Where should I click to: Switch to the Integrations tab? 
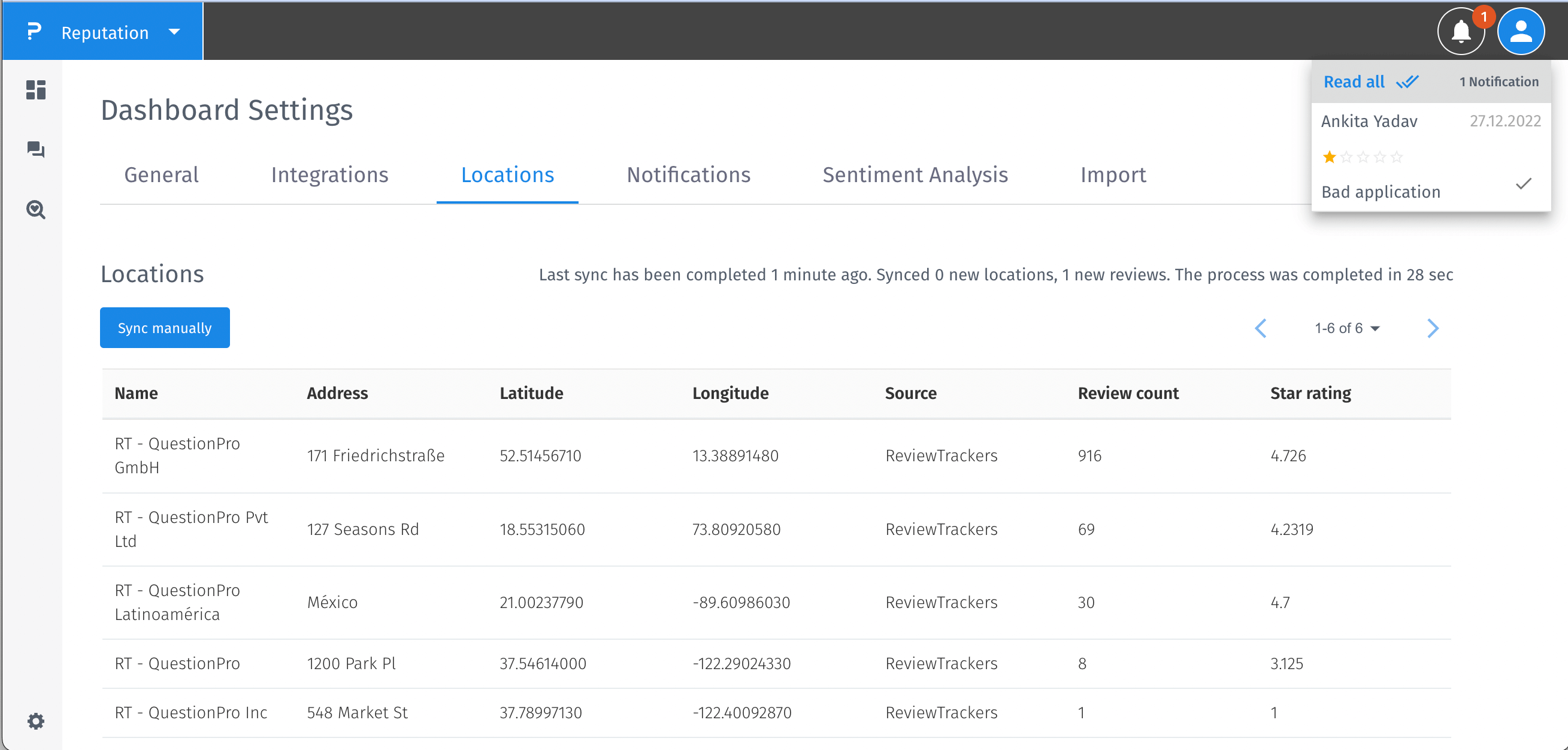[329, 176]
